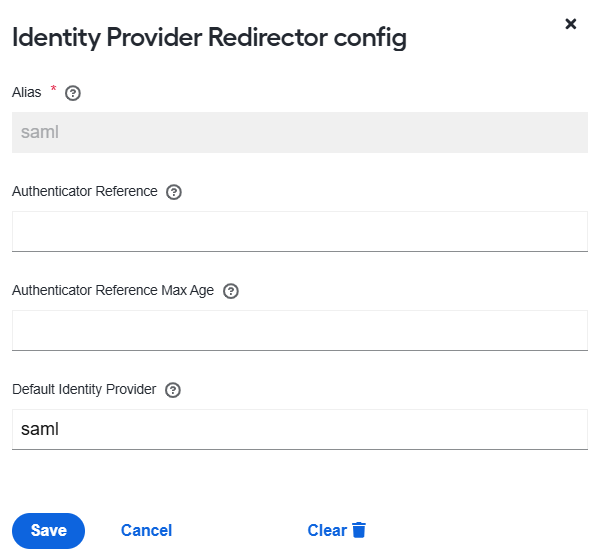
Task: Click the Authenticator Reference label text
Action: [85, 191]
